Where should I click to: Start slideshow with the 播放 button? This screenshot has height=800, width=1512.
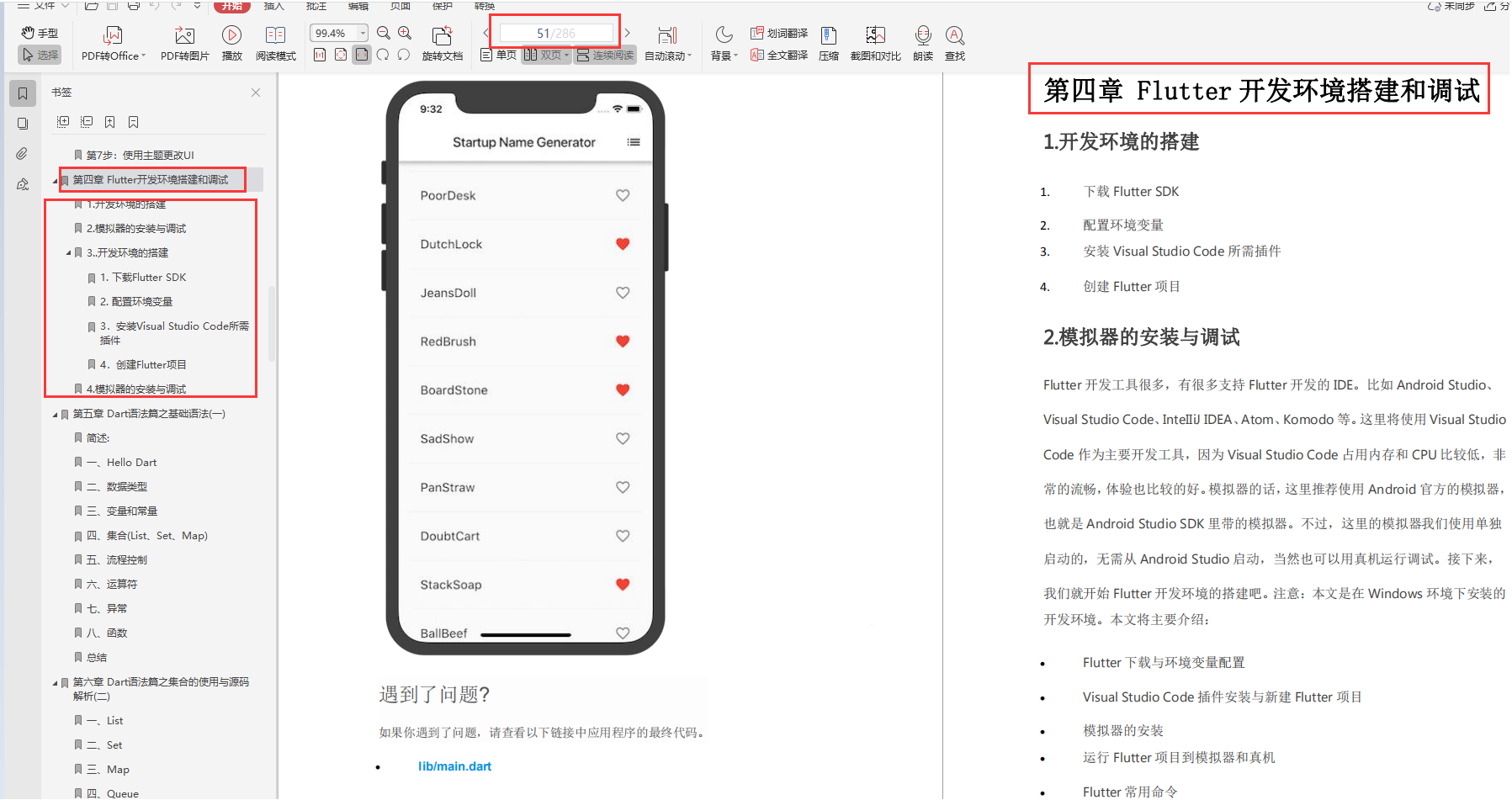coord(231,44)
